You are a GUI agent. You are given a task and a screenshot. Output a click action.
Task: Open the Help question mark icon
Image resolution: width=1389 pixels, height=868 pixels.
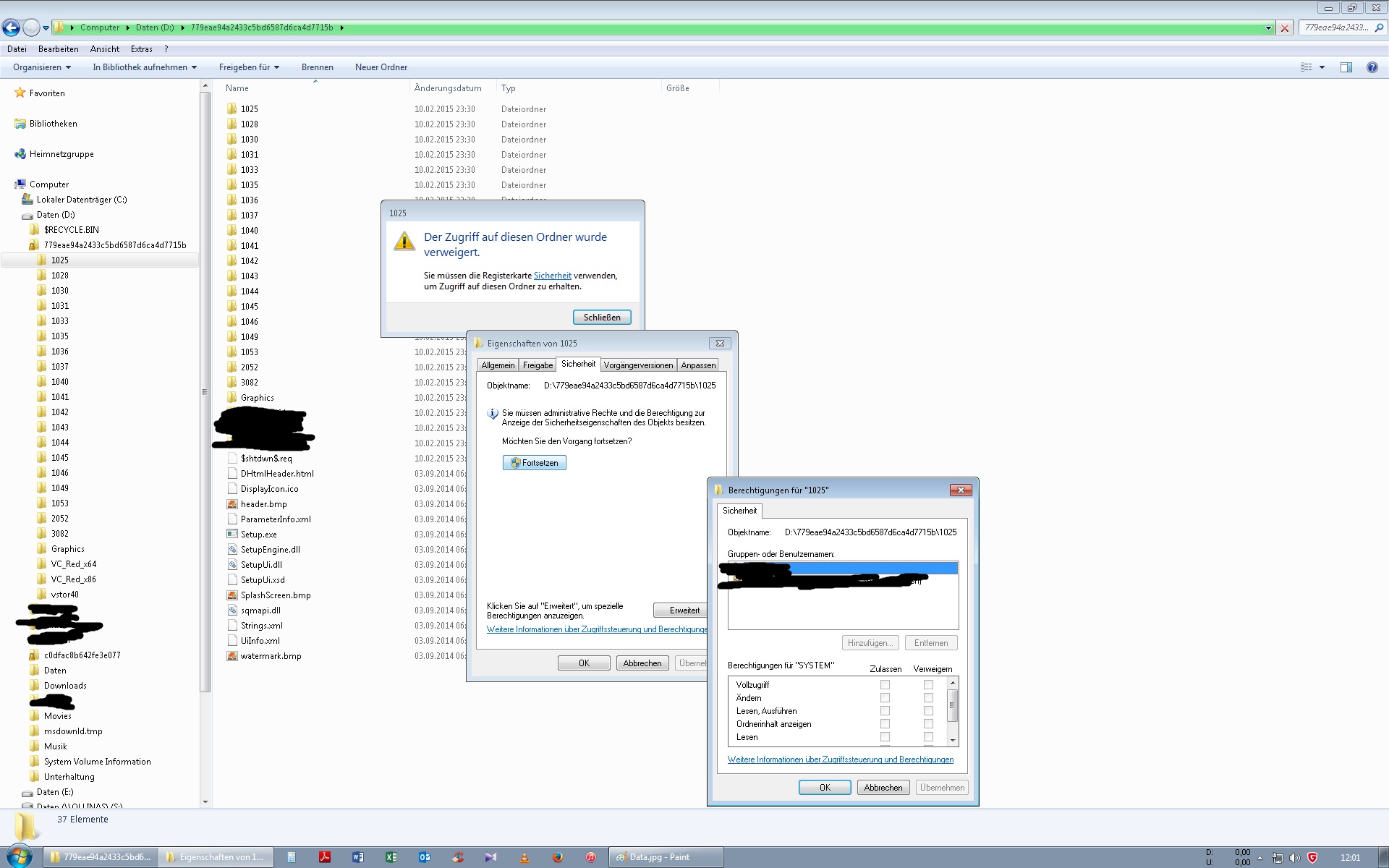1372,67
